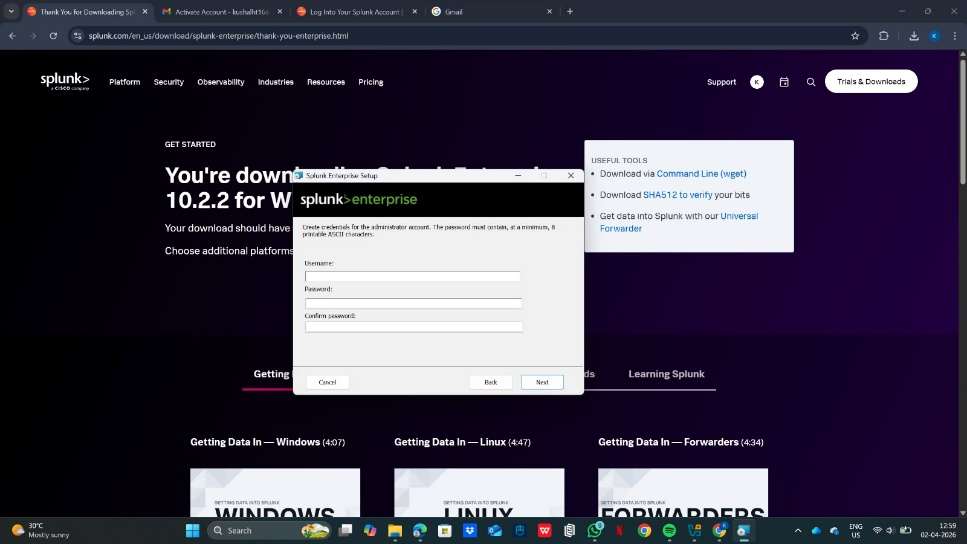The width and height of the screenshot is (967, 544).
Task: Open SHA512 to verify link
Action: click(x=677, y=195)
